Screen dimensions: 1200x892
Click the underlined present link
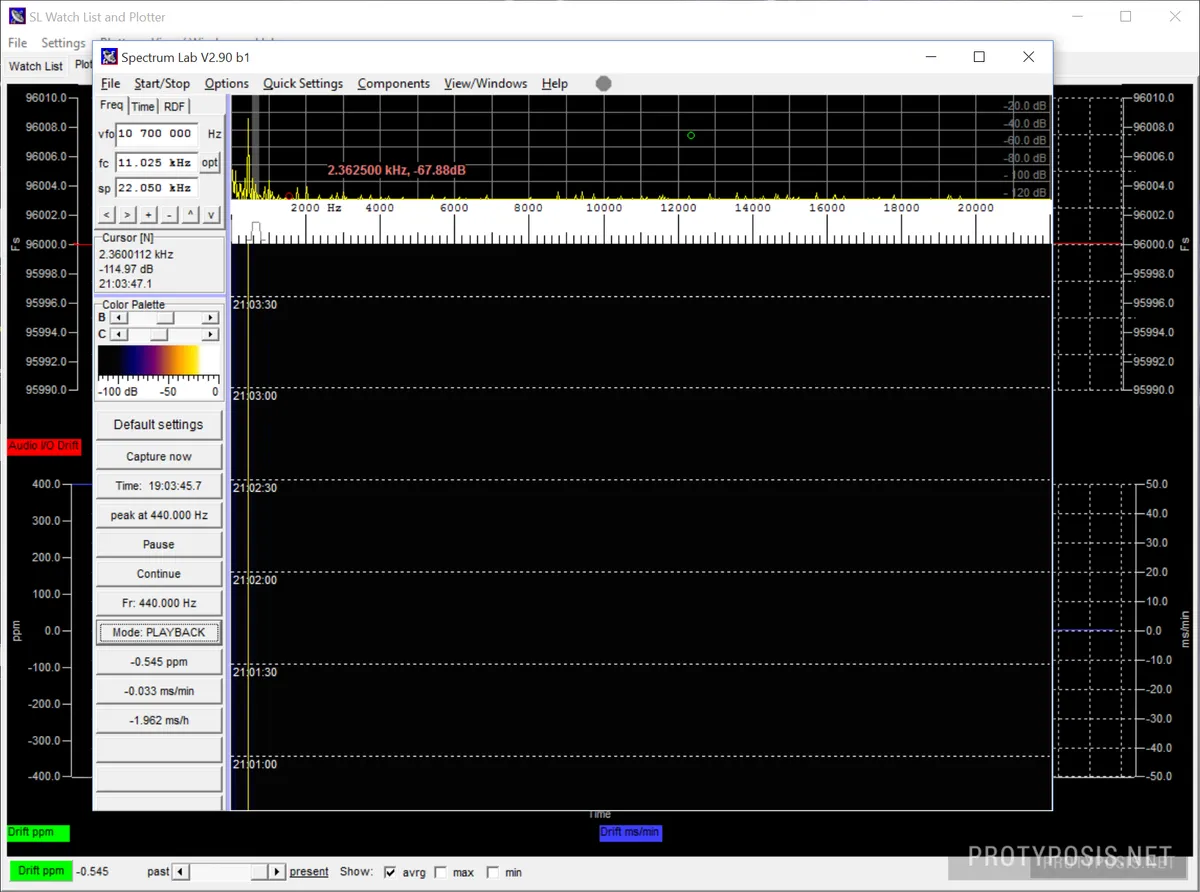(308, 871)
